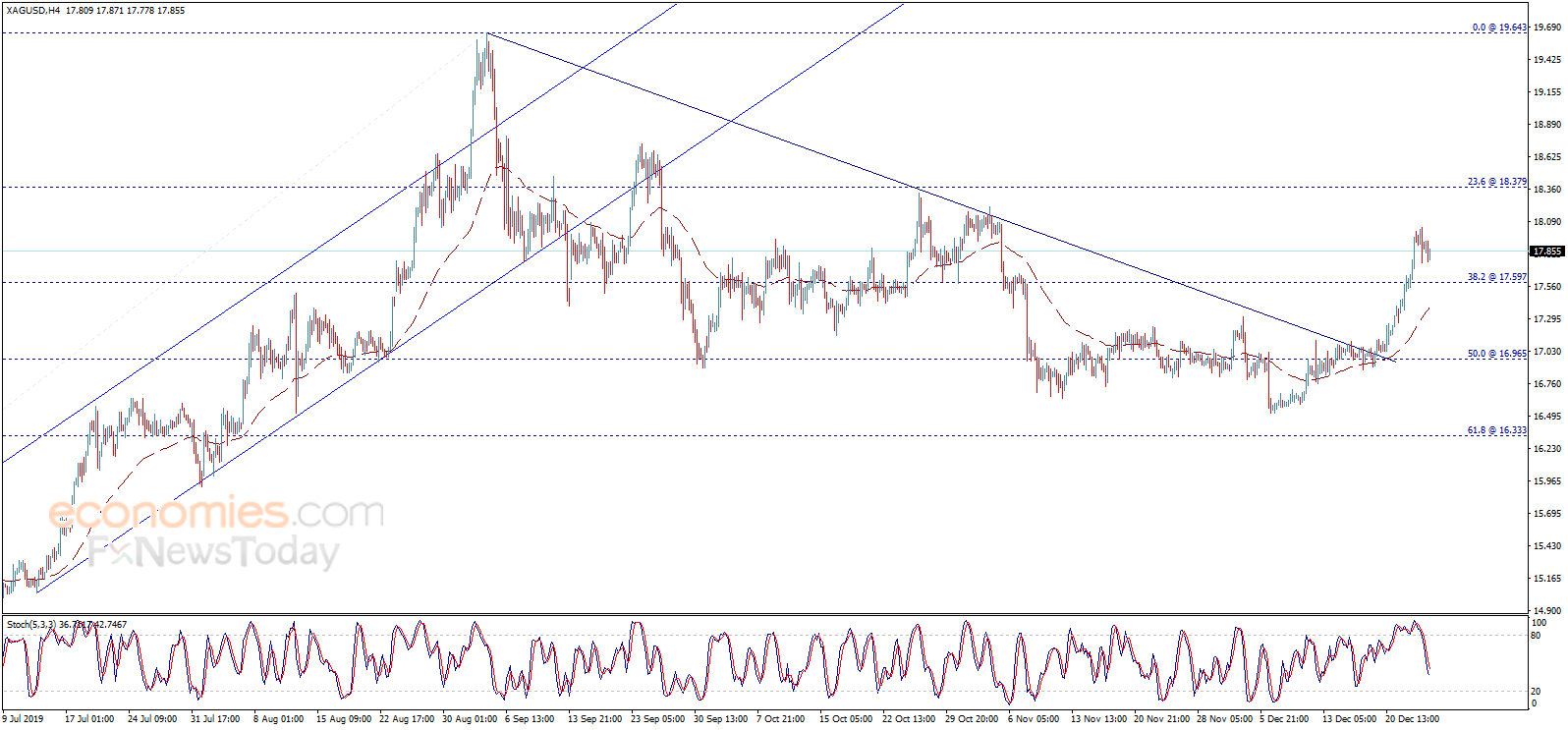Screen dimensions: 1568x730
Task: Click the 38.2 @ 17.597 Fibonacci label
Action: pos(1497,277)
